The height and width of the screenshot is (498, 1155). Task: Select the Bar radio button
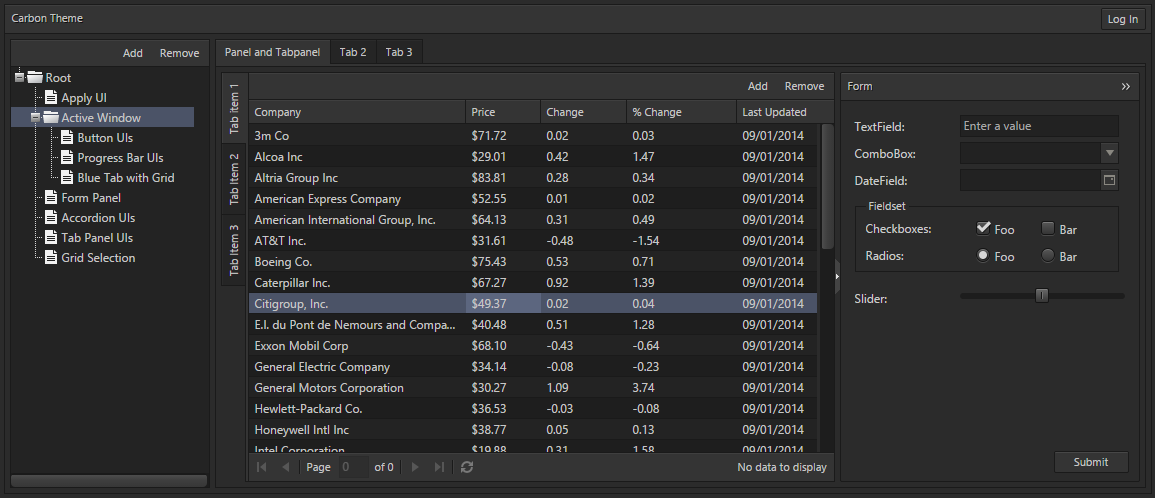(x=1048, y=256)
